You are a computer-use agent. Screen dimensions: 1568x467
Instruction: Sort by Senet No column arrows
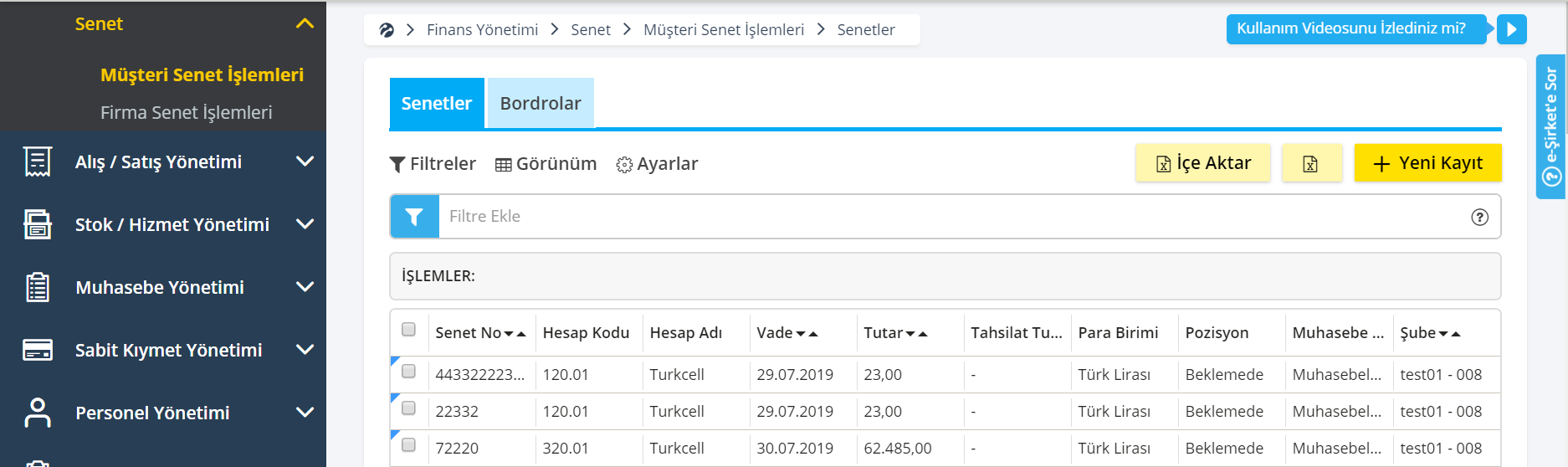click(x=515, y=334)
